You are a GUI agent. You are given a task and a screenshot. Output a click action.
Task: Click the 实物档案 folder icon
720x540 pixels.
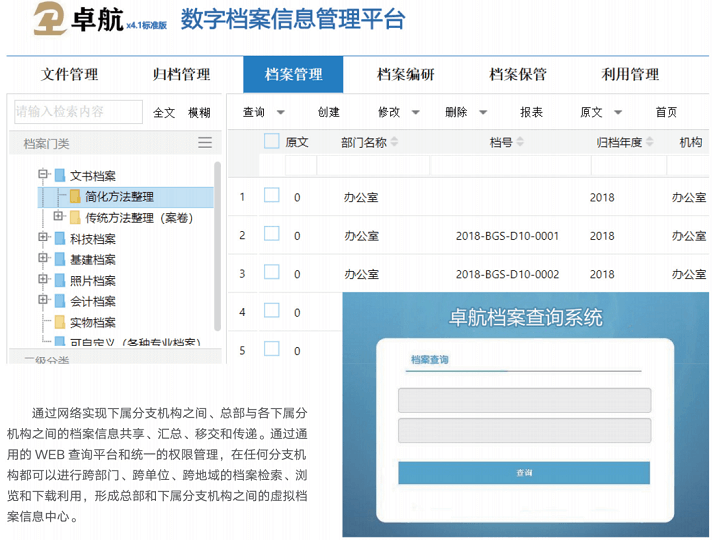[x=60, y=322]
